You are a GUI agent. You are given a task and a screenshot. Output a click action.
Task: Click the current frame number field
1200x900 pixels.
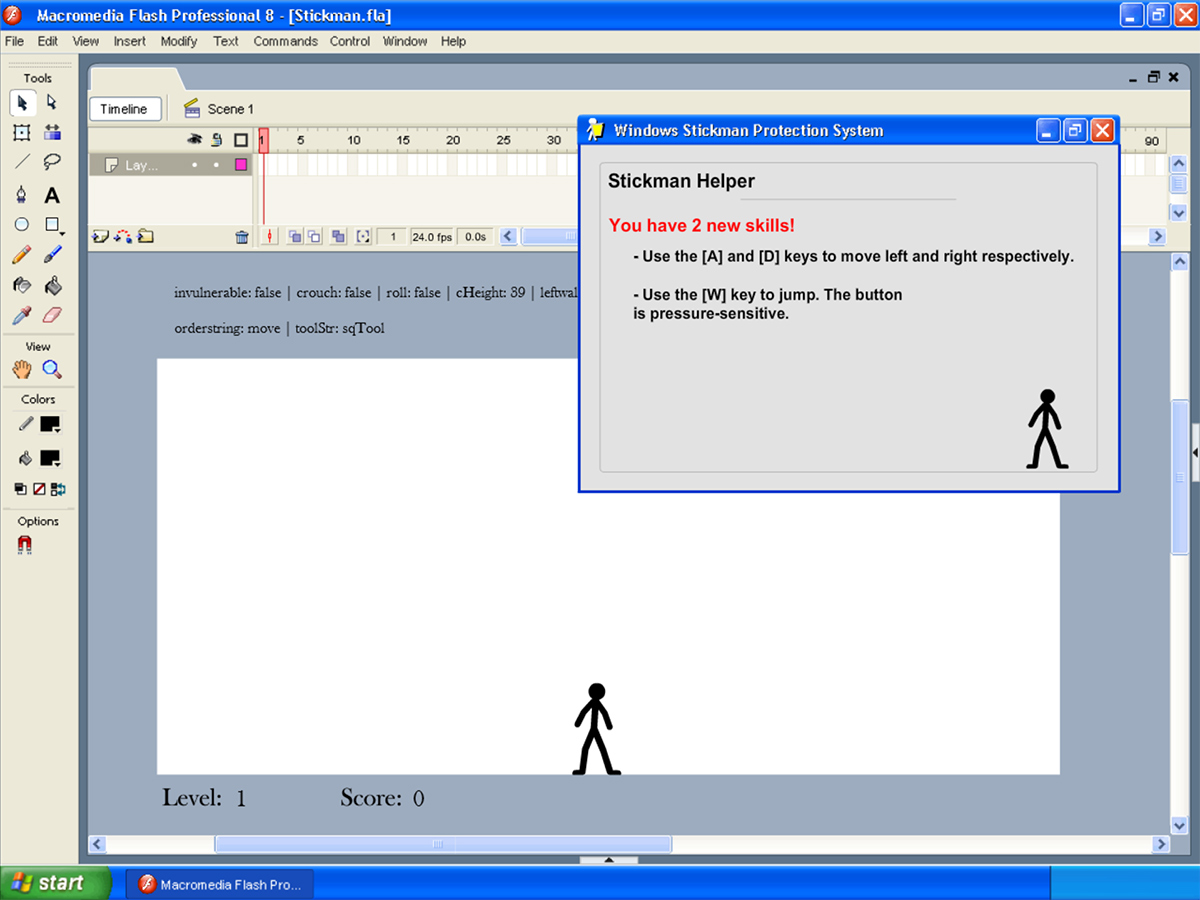(x=393, y=237)
